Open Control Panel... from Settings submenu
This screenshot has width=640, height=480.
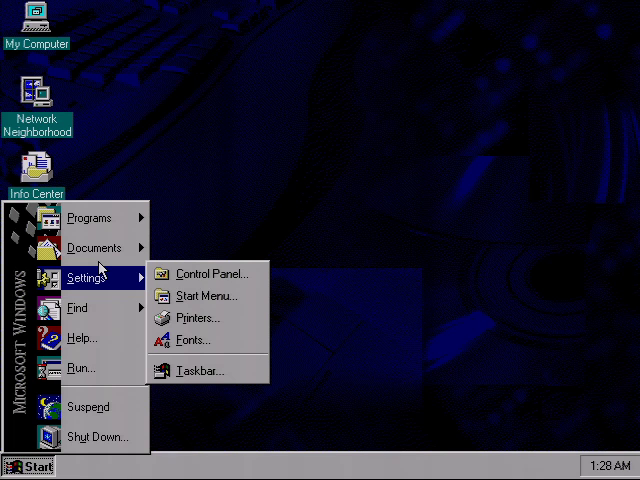(x=212, y=274)
